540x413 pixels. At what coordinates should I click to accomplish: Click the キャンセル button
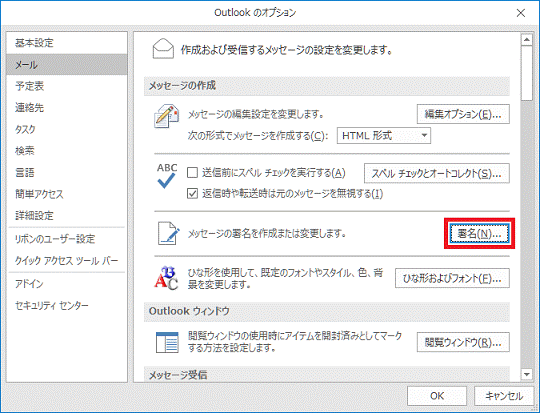pos(504,396)
